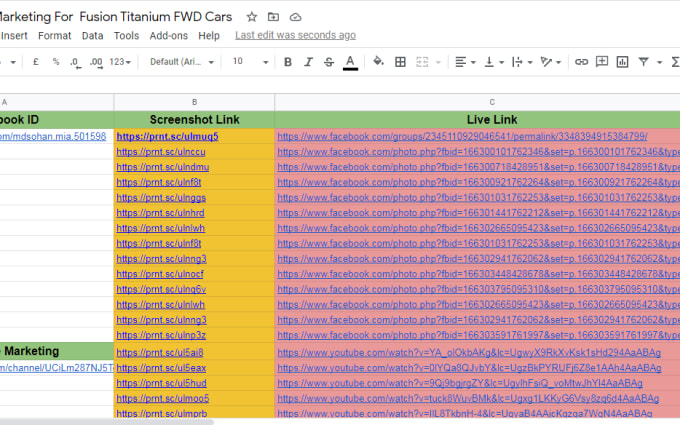Decrease decimal places icon
This screenshot has height=425, width=680.
75,63
